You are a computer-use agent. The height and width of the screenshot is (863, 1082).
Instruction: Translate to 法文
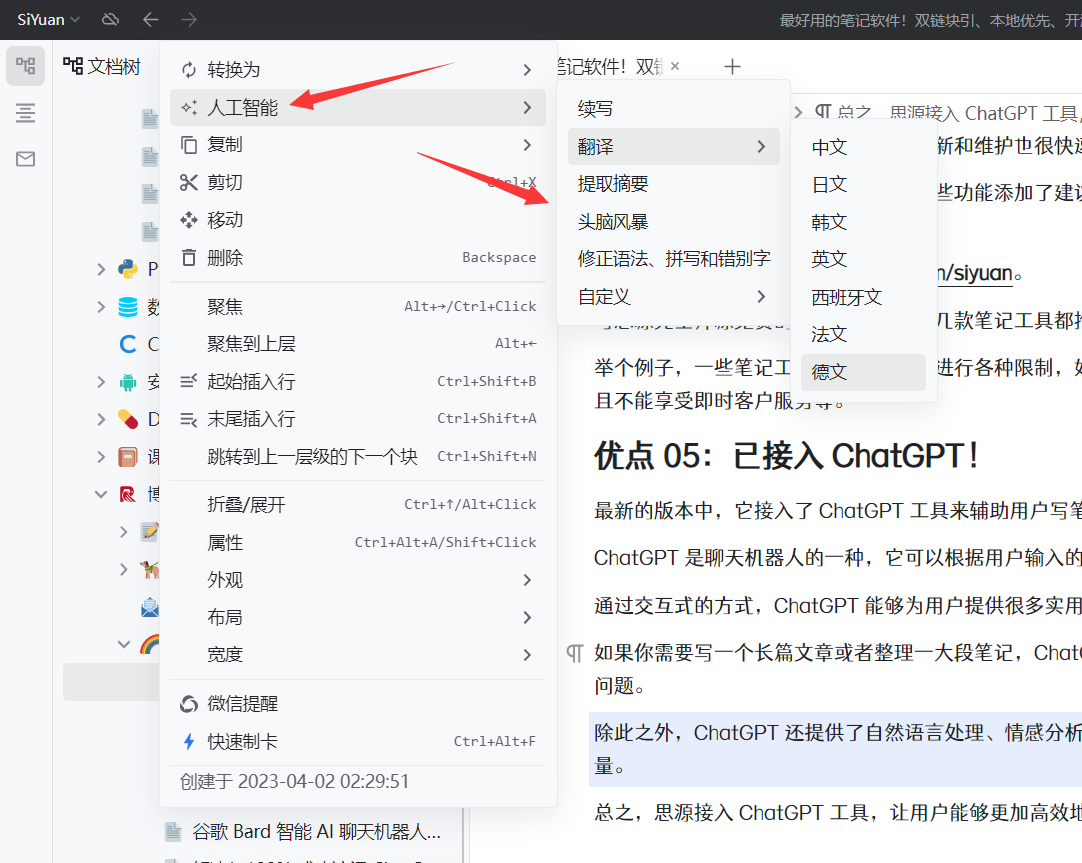coord(863,335)
